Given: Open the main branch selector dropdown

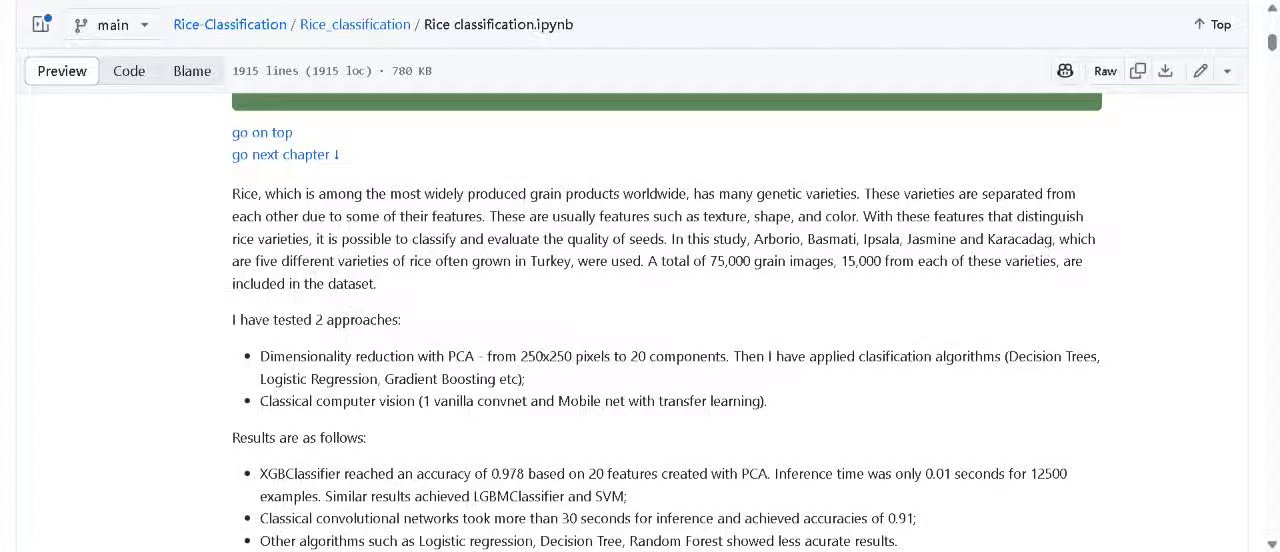Looking at the screenshot, I should click(111, 25).
